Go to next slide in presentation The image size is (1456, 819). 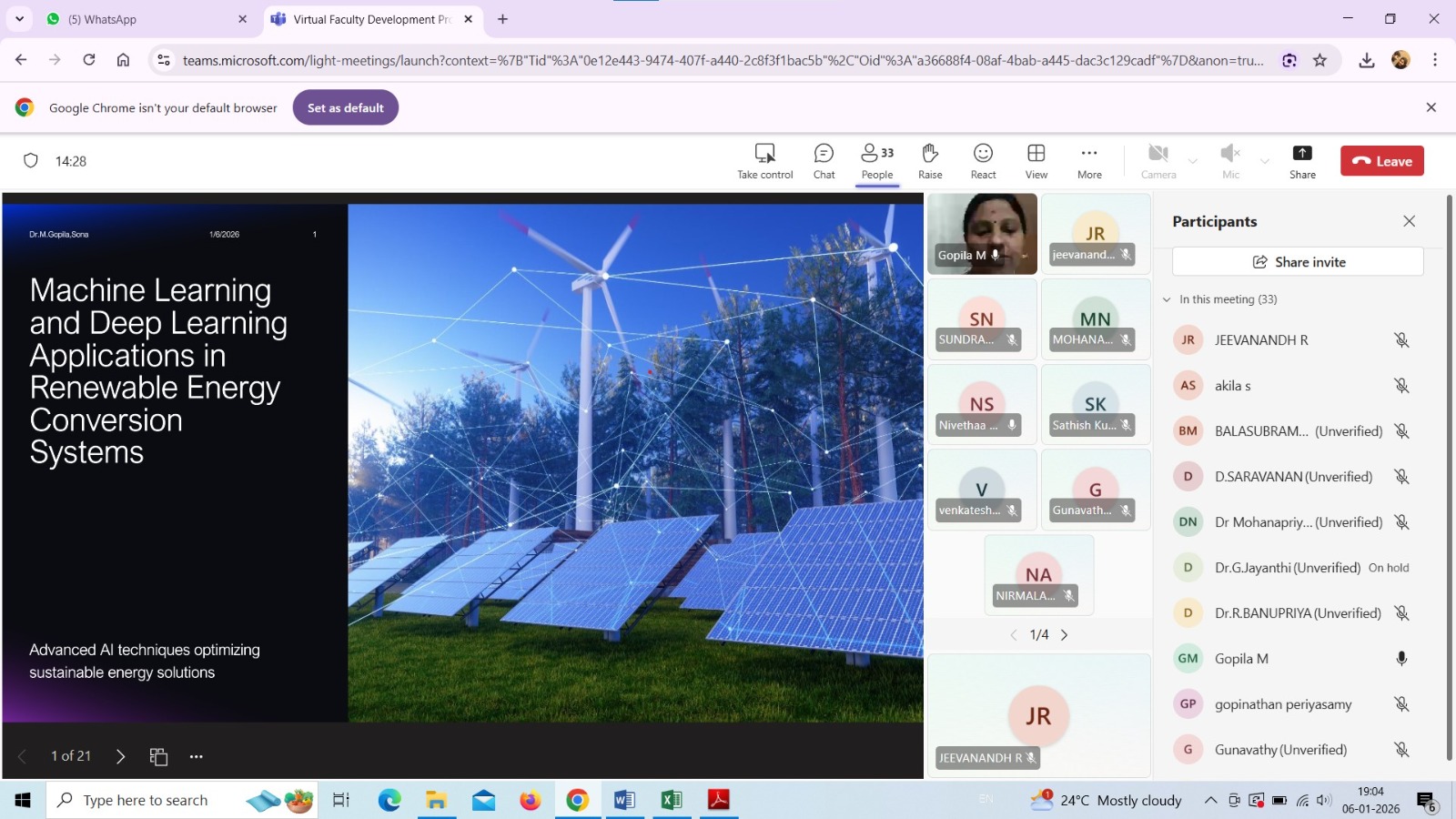tap(120, 756)
